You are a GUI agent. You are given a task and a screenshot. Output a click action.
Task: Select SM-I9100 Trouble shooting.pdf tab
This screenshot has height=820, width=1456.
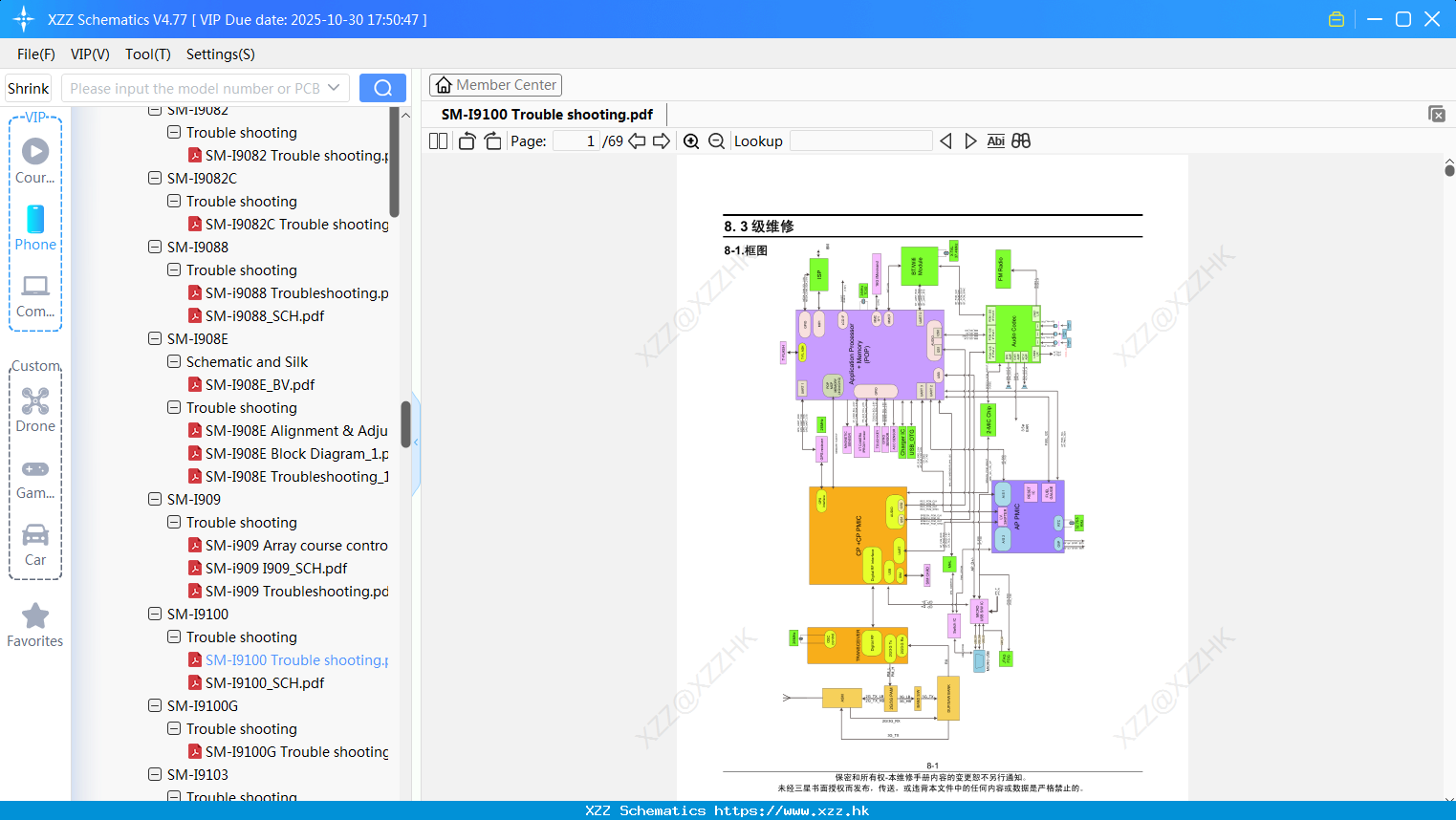coord(547,114)
